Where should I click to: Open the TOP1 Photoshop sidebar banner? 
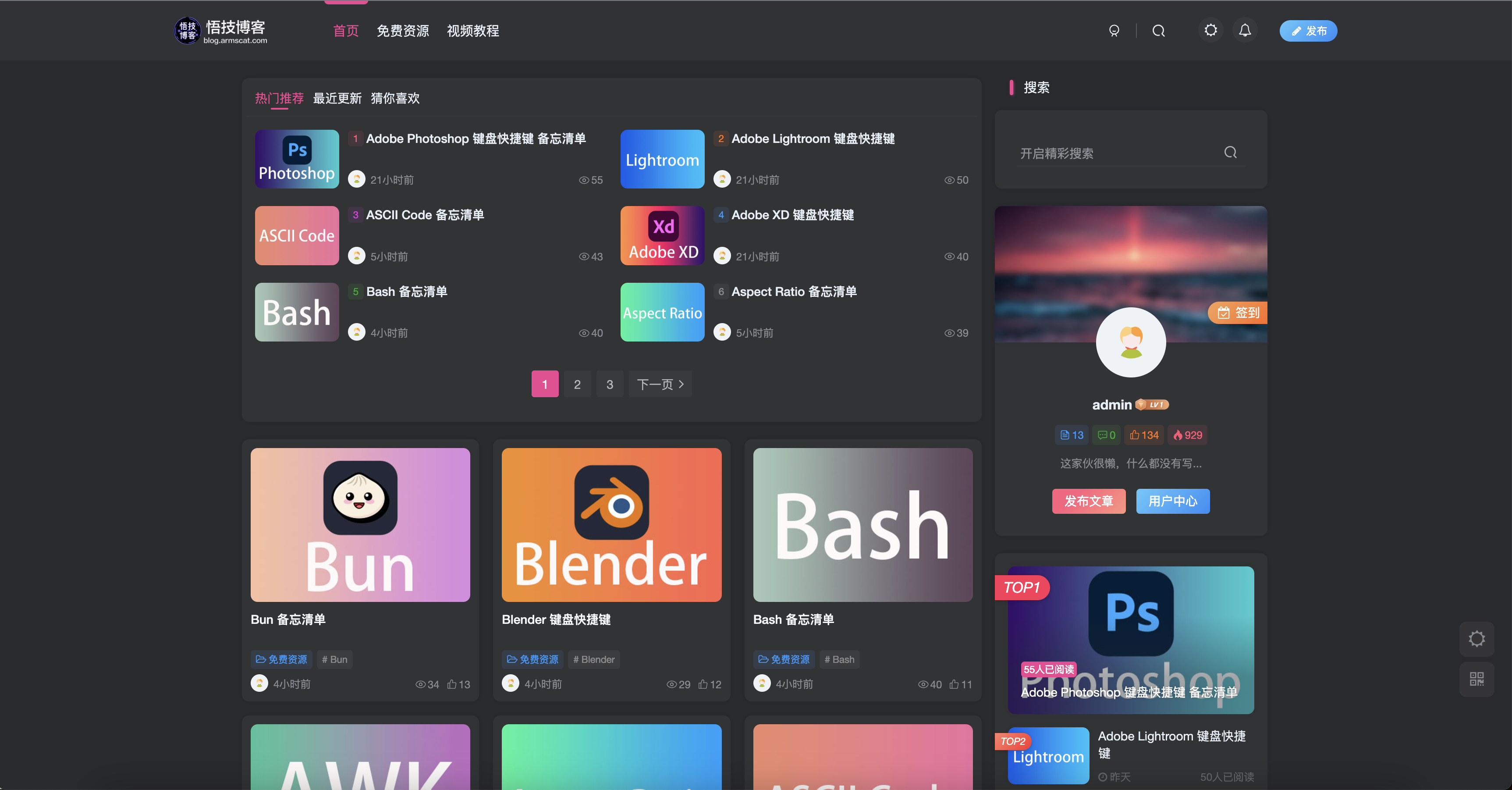1130,640
